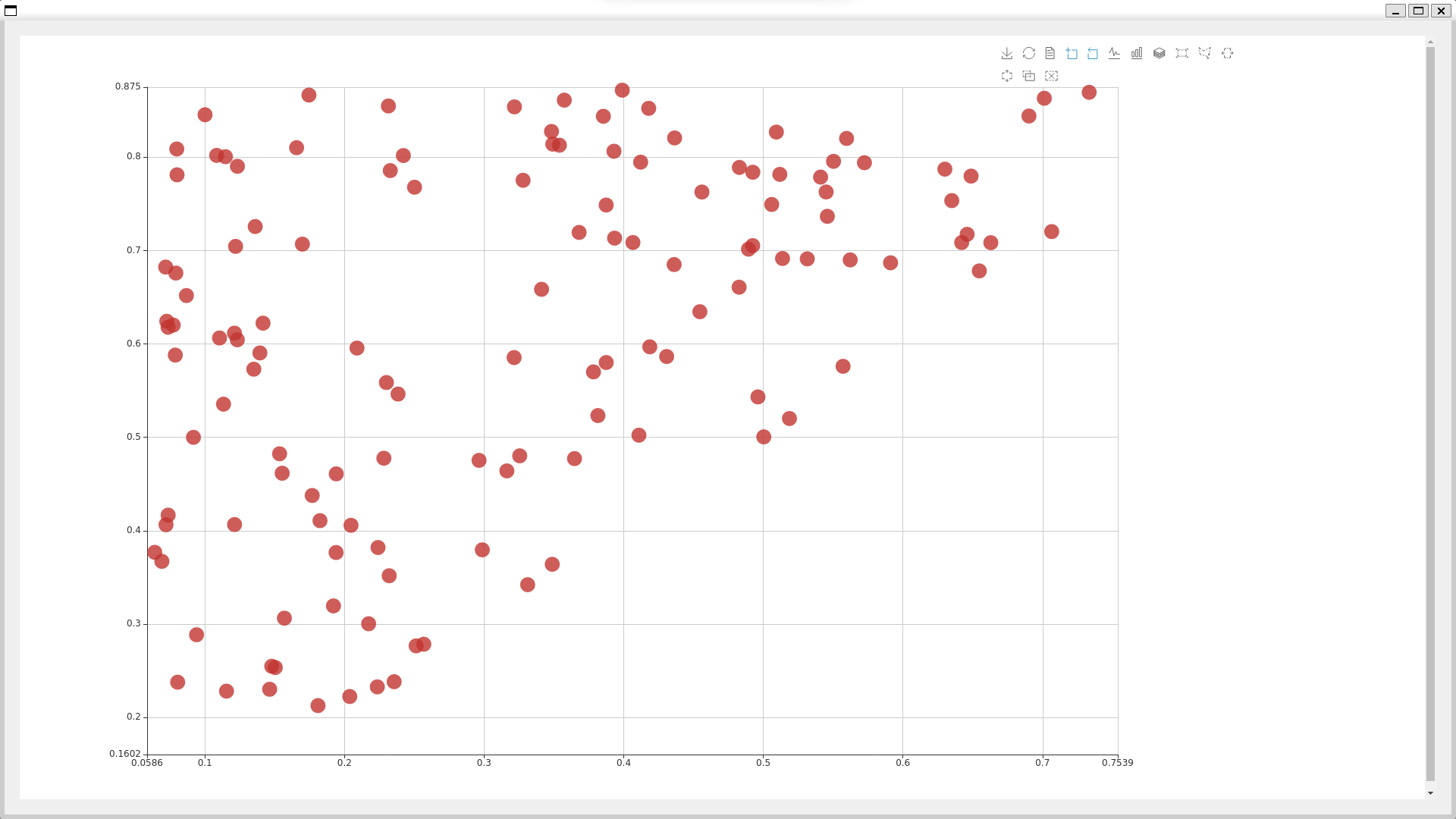
Task: Click the x-axis label 0.4
Action: tap(623, 763)
